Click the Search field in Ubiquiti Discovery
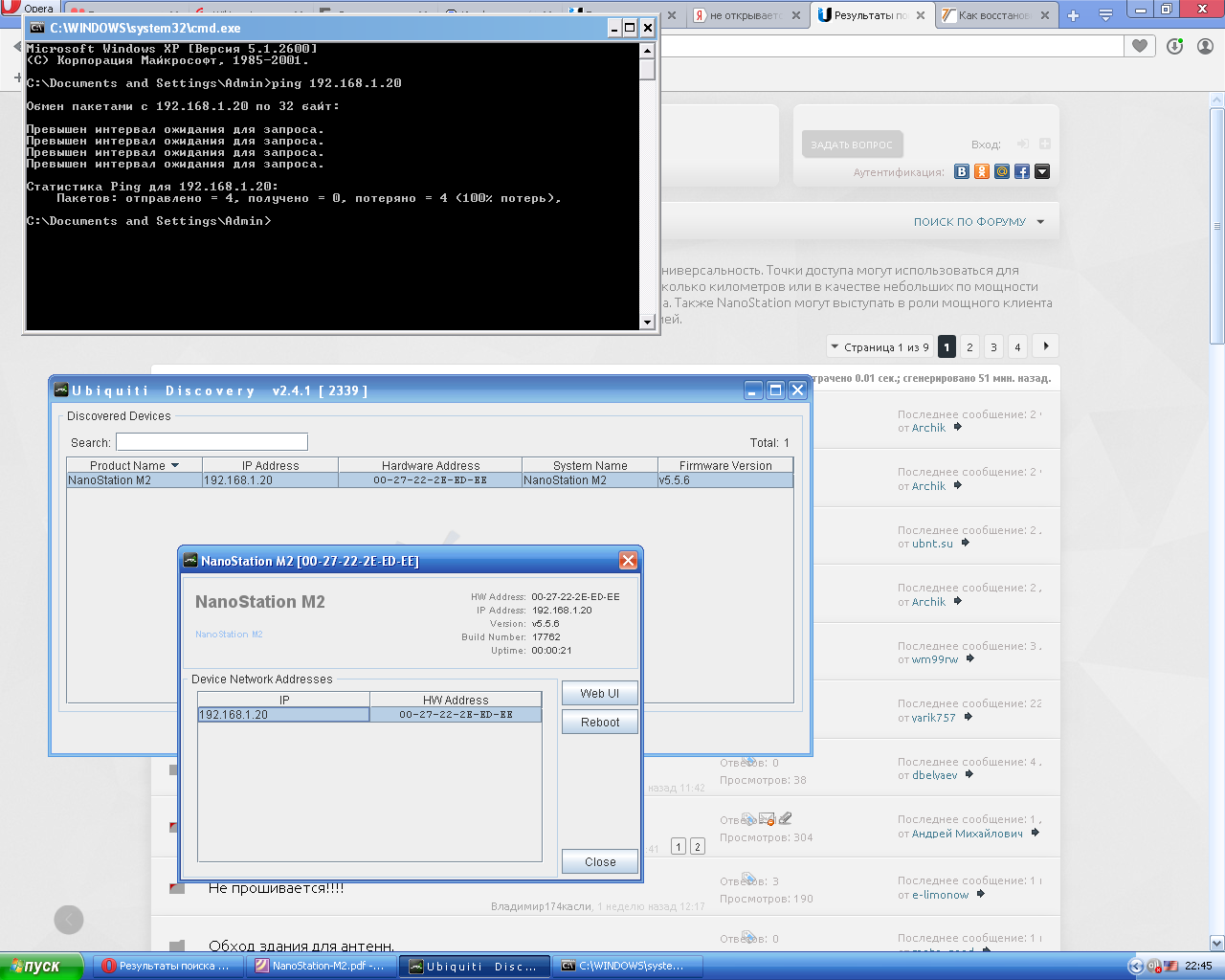Screen dimensions: 1225x980 212,441
